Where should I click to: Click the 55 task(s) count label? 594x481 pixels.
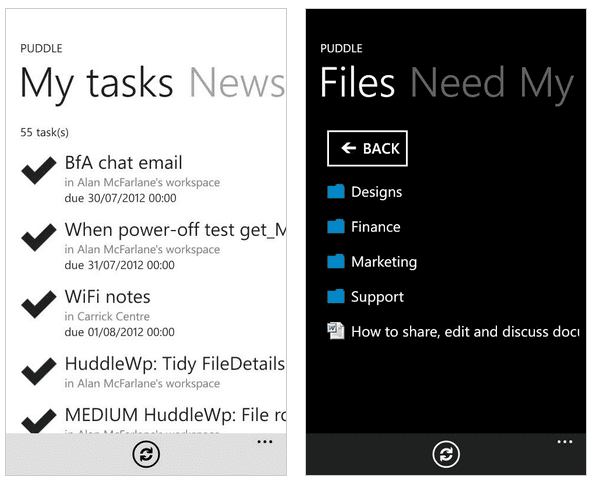[45, 132]
